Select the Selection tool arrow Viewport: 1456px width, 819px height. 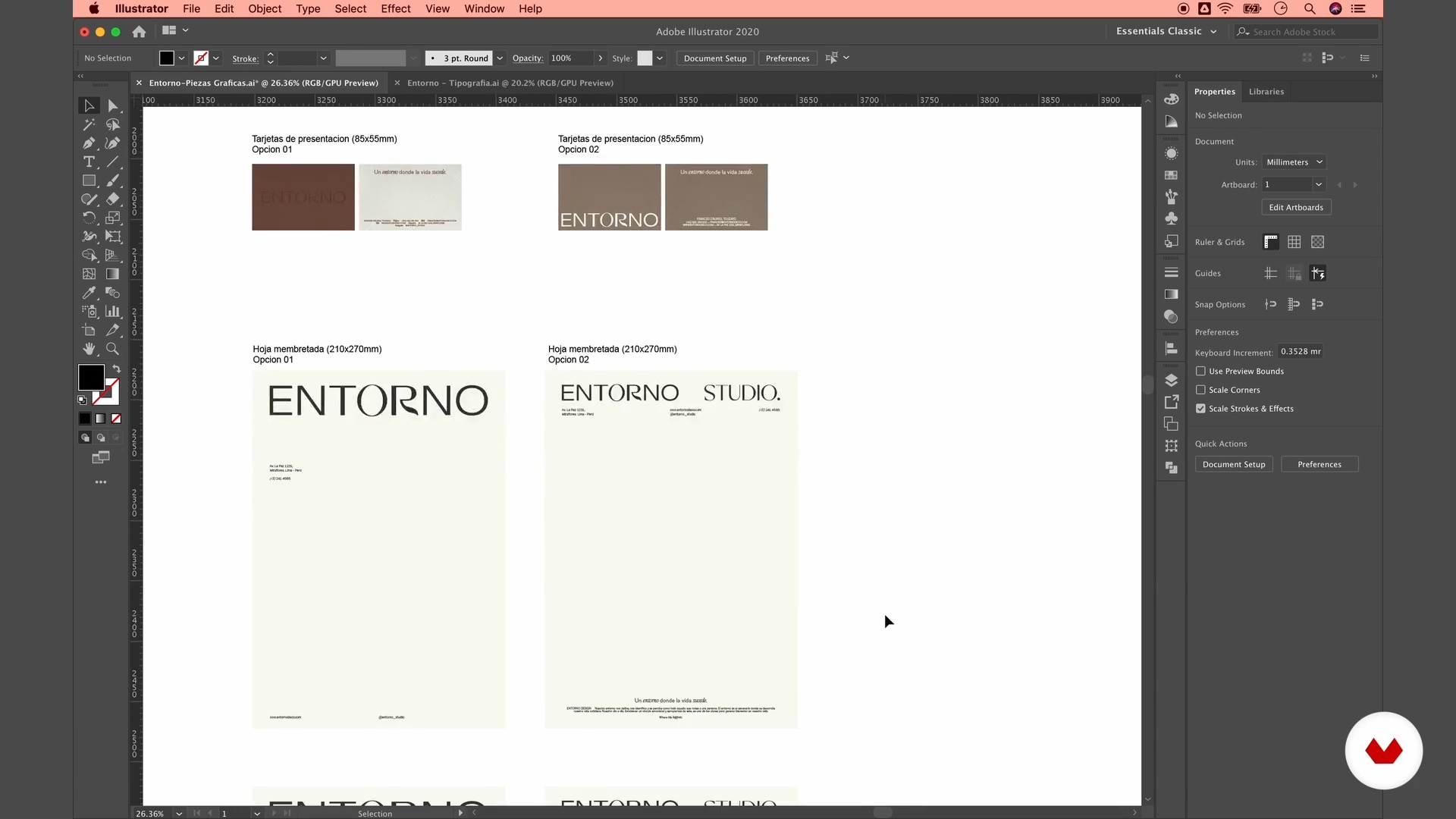pyautogui.click(x=89, y=105)
